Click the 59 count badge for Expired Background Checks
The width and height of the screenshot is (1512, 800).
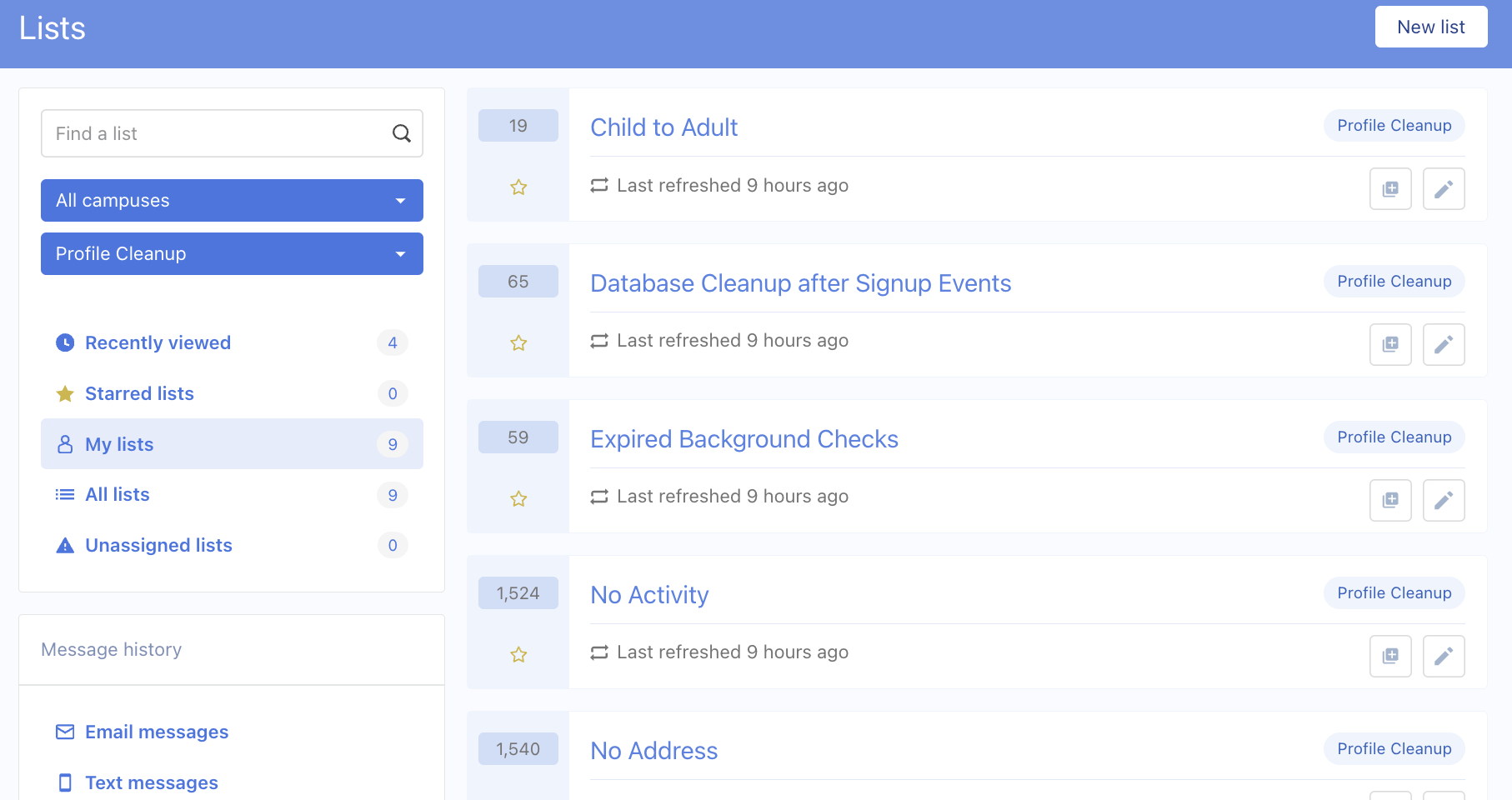point(518,437)
